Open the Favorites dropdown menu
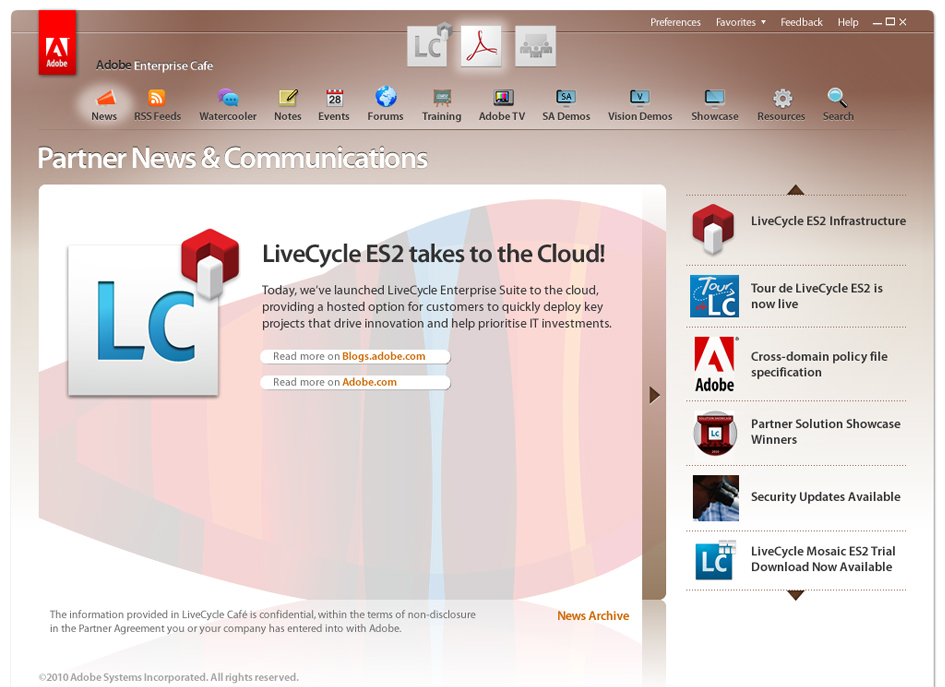The width and height of the screenshot is (945, 687). coord(741,22)
